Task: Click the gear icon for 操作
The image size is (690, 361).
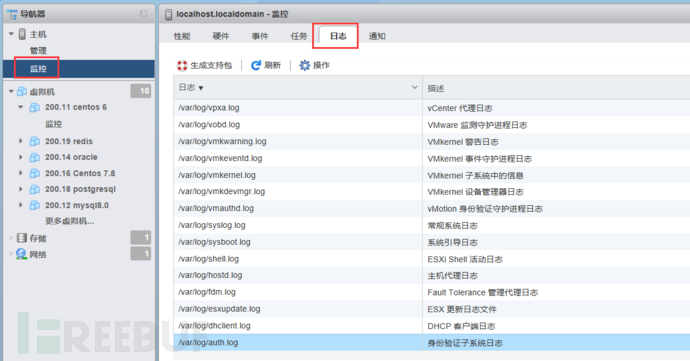Action: (305, 66)
